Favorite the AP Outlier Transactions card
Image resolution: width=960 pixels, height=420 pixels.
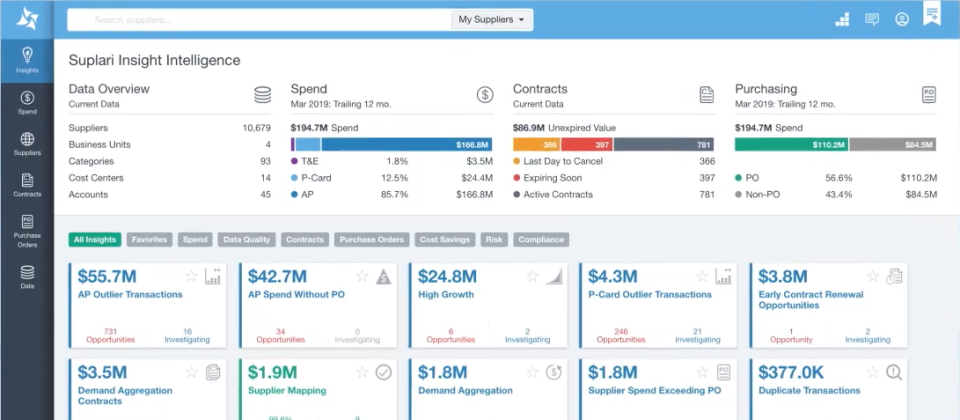[192, 276]
